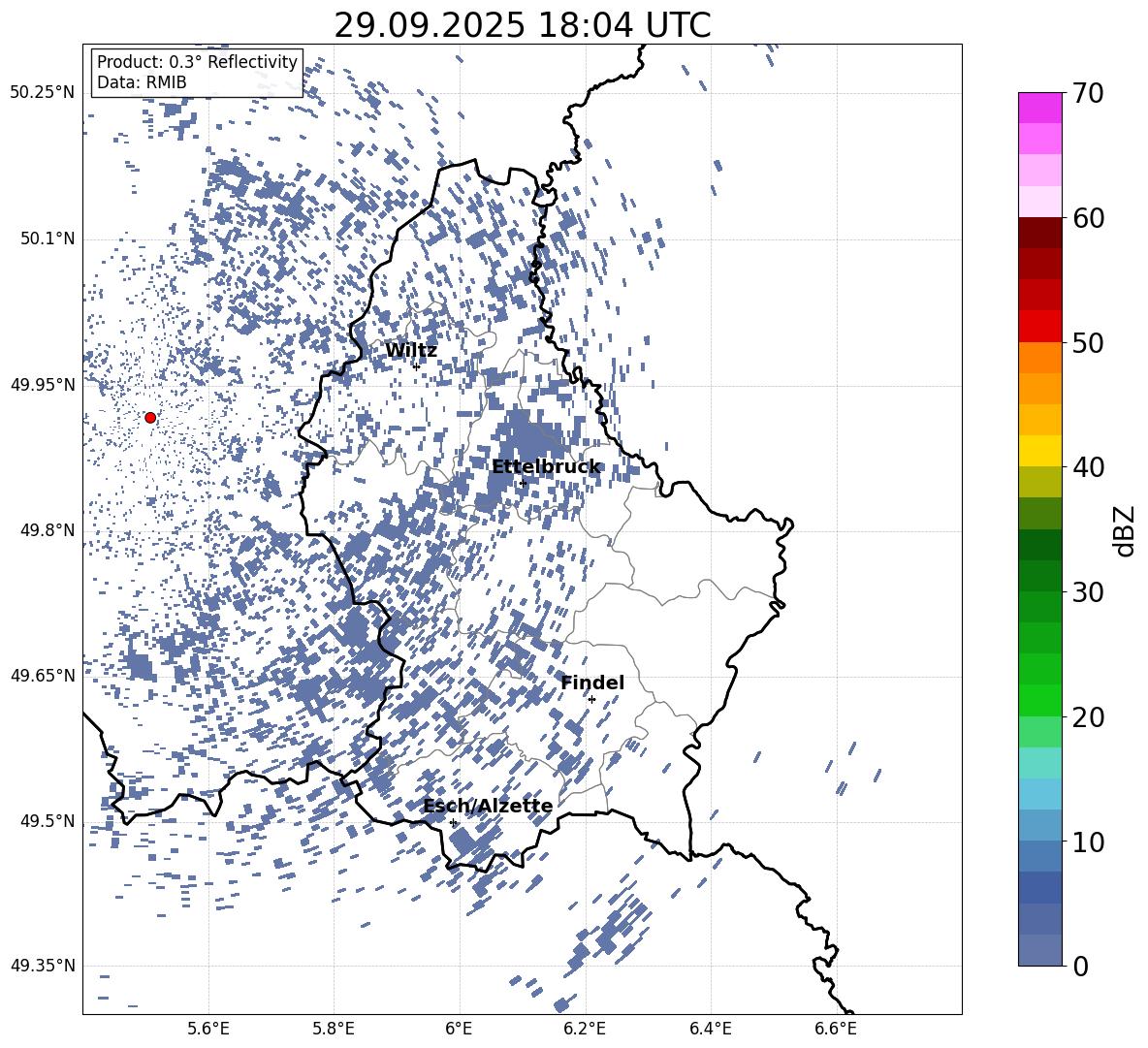Click the colorbar tick value 0
The height and width of the screenshot is (1048, 1148).
click(x=1080, y=966)
